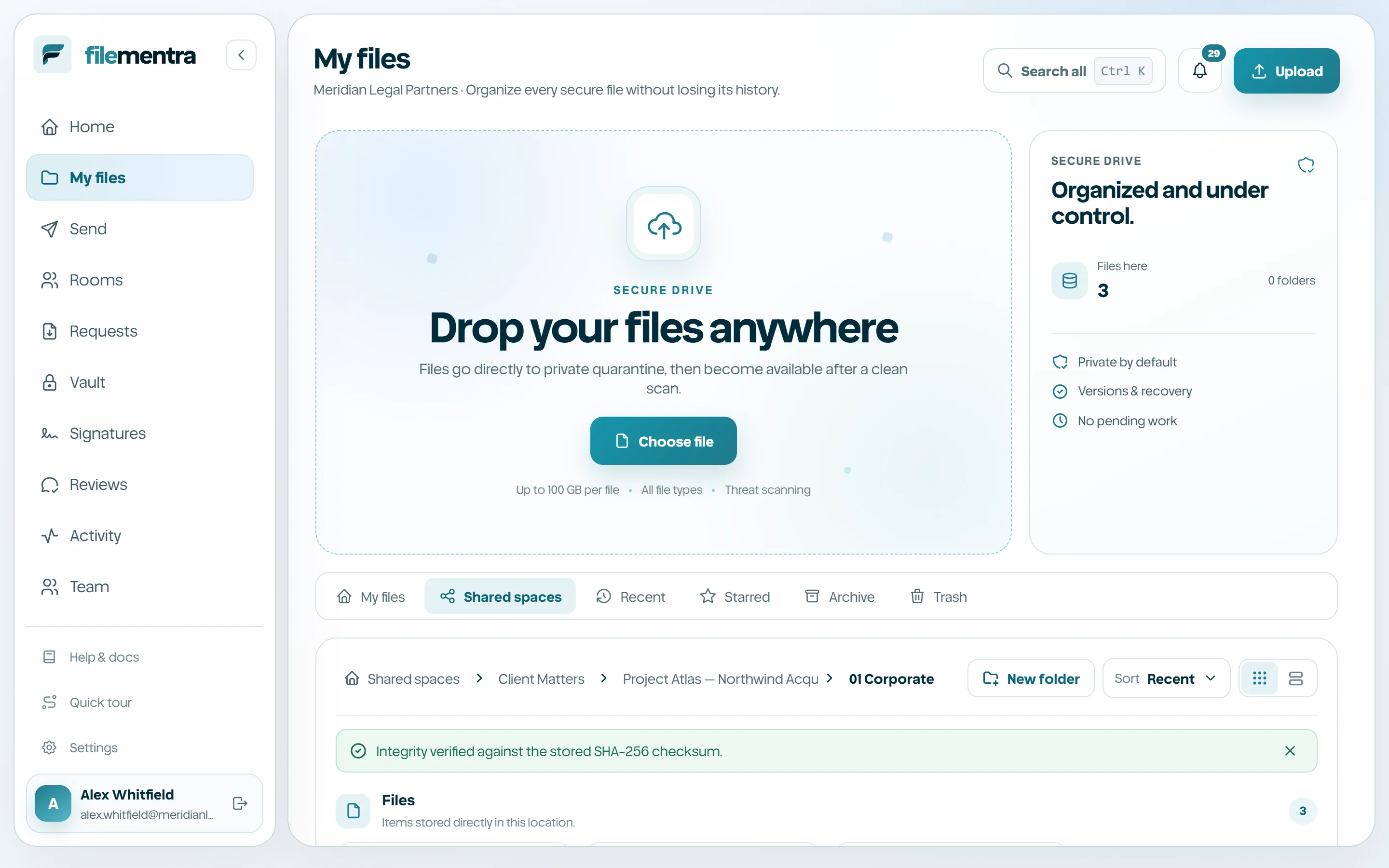Go to Send in the sidebar
This screenshot has height=868, width=1389.
139,229
